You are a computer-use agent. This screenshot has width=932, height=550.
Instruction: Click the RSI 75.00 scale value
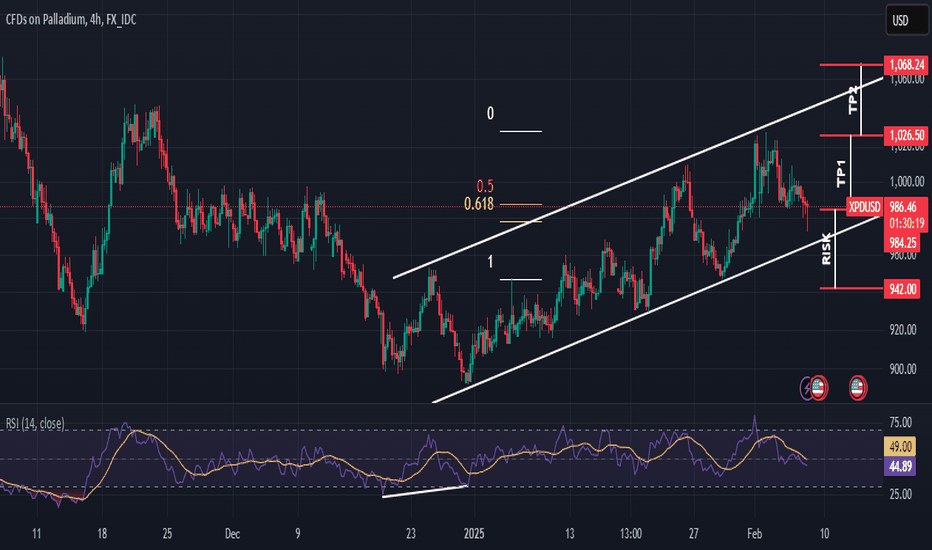pyautogui.click(x=900, y=423)
